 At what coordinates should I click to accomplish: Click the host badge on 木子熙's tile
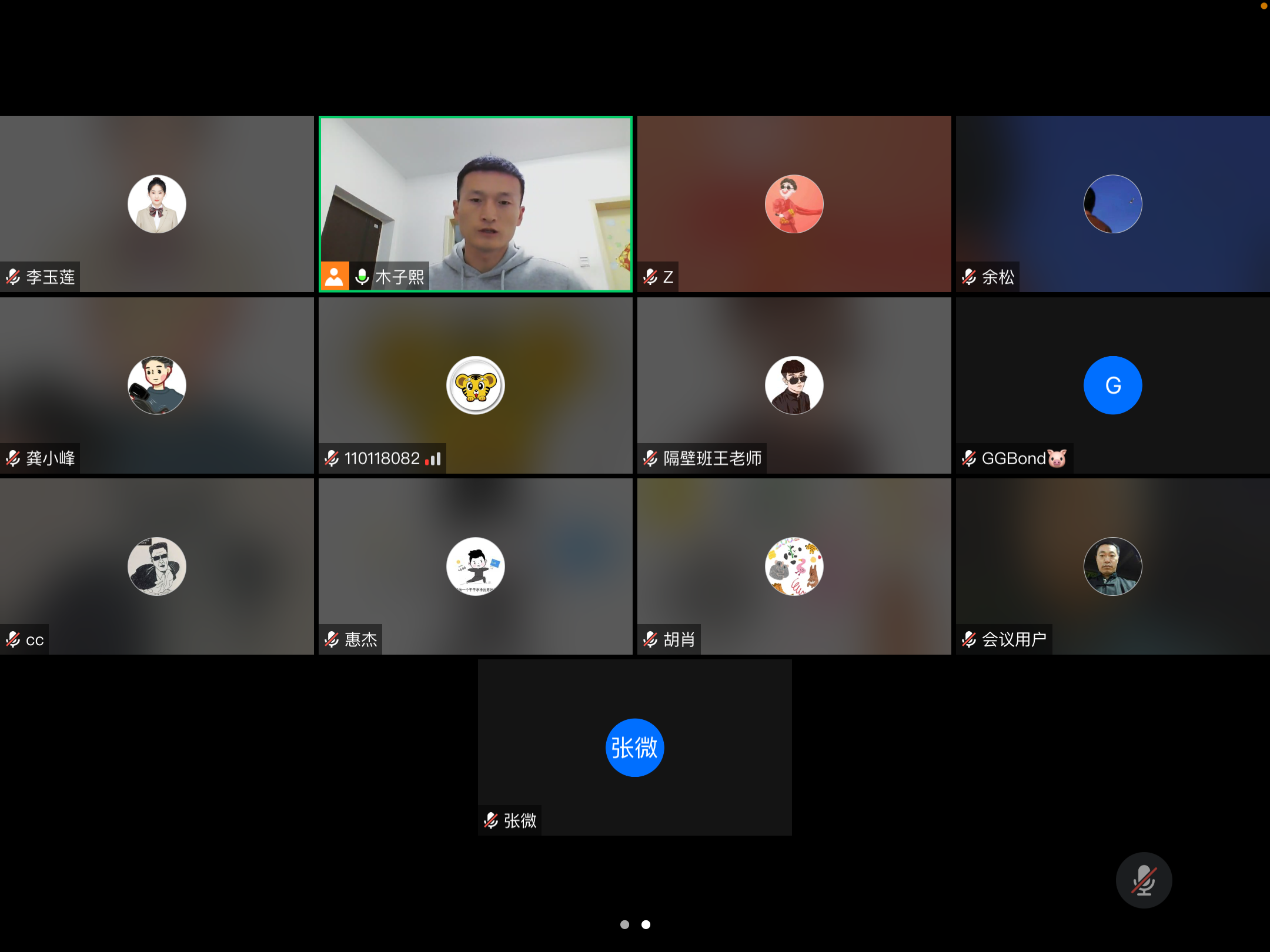point(335,277)
